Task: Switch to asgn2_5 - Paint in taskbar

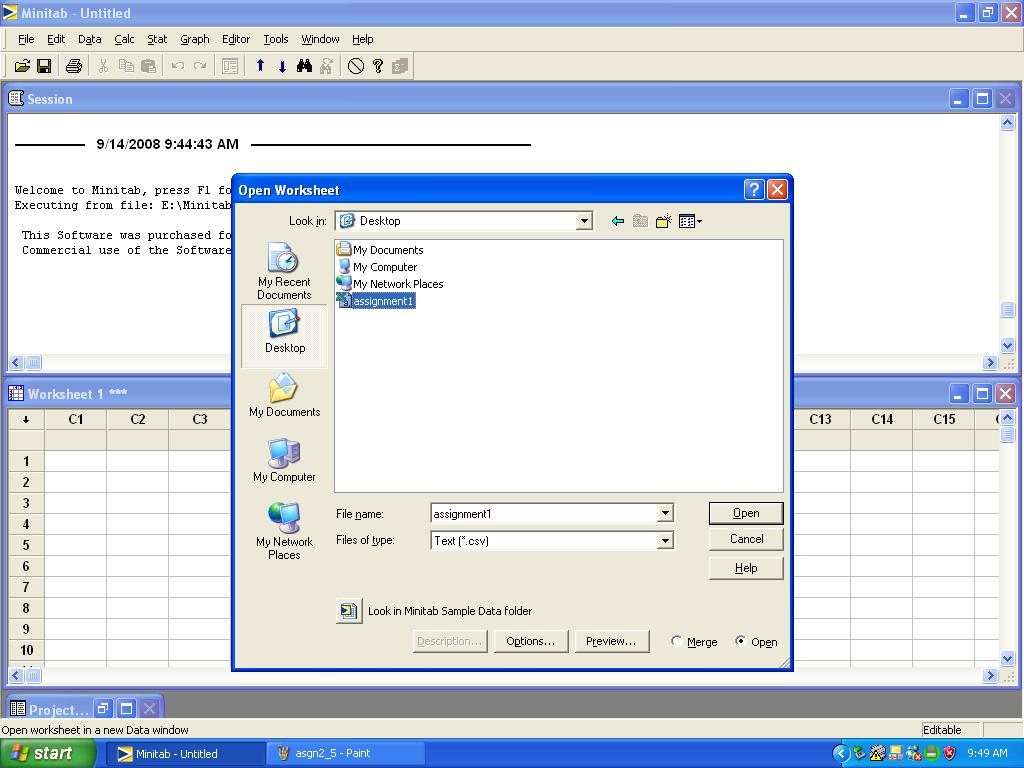Action: (x=345, y=754)
